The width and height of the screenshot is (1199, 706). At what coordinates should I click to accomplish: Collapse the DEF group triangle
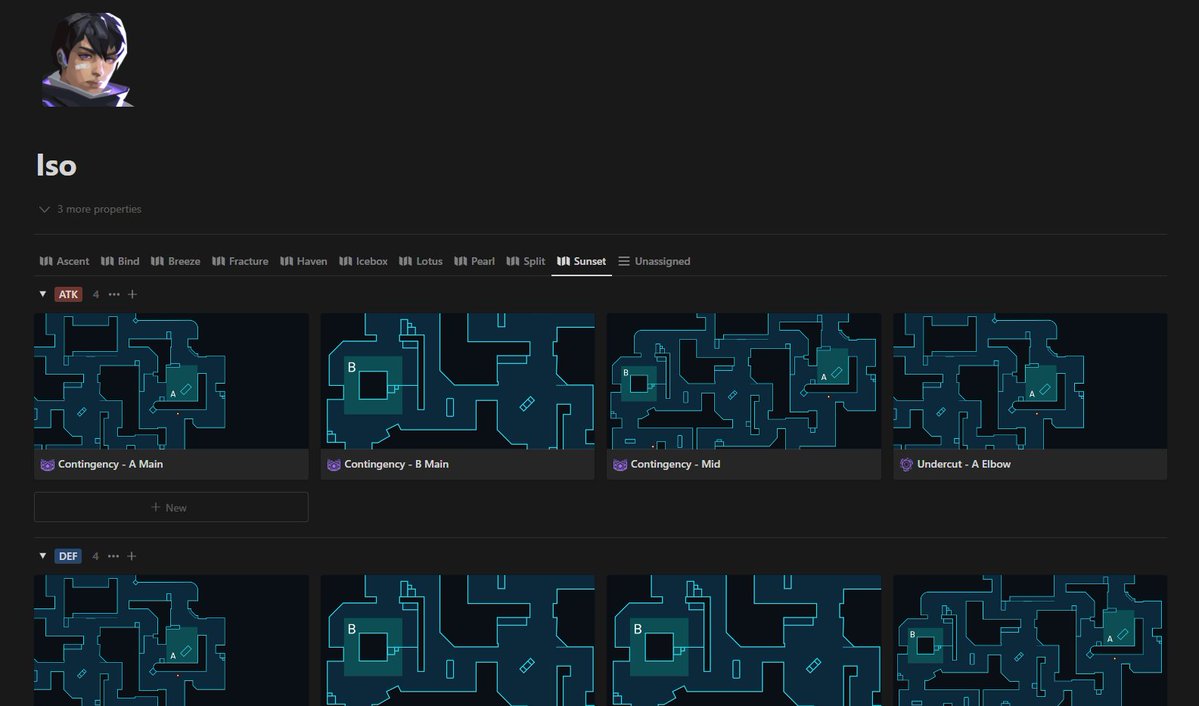43,555
